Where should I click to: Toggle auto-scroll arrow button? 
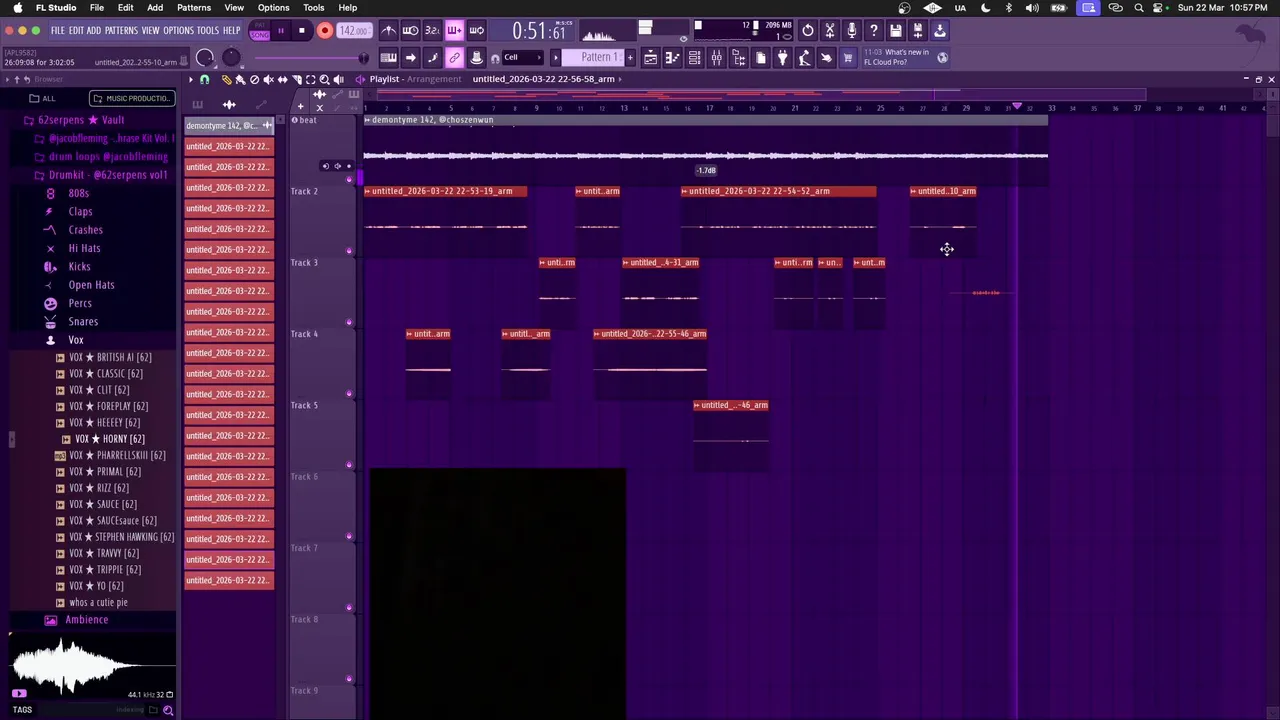[x=411, y=57]
